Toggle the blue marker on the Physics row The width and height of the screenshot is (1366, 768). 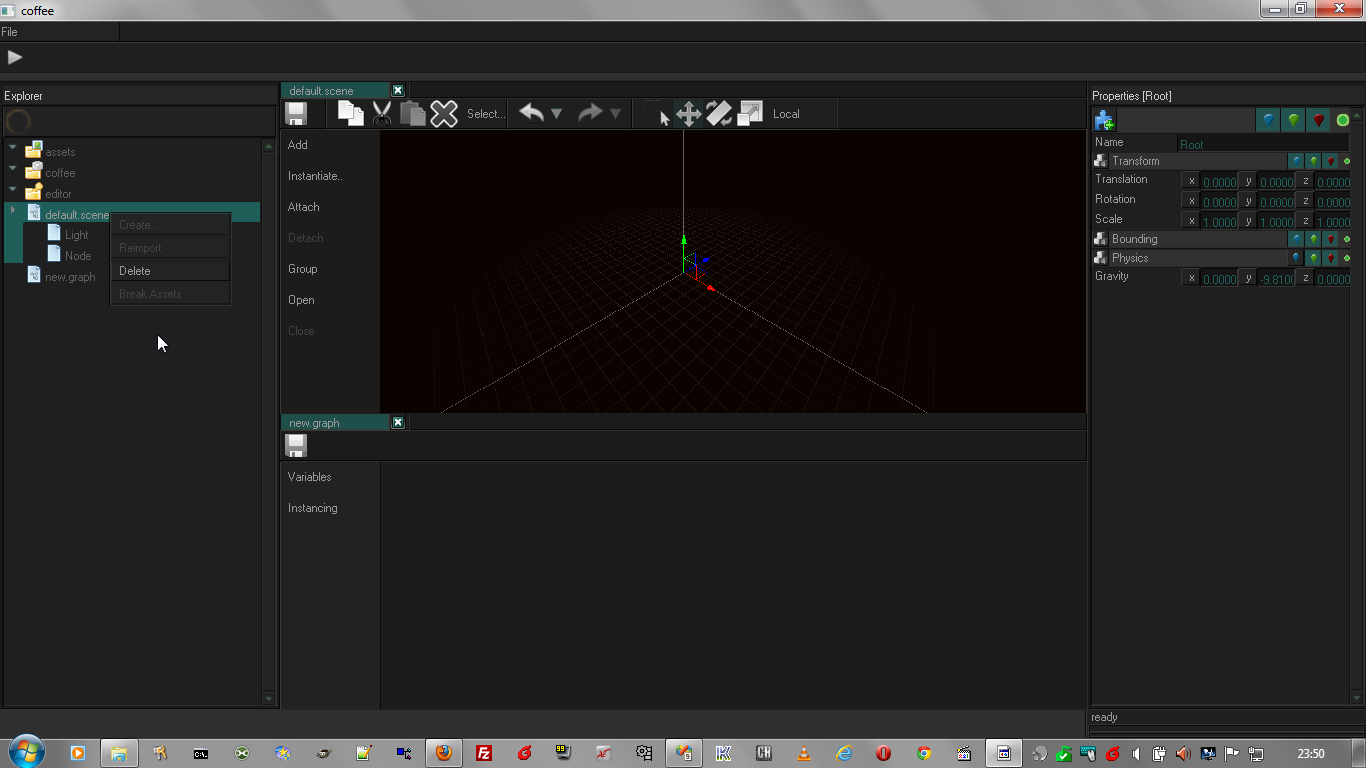pos(1296,258)
